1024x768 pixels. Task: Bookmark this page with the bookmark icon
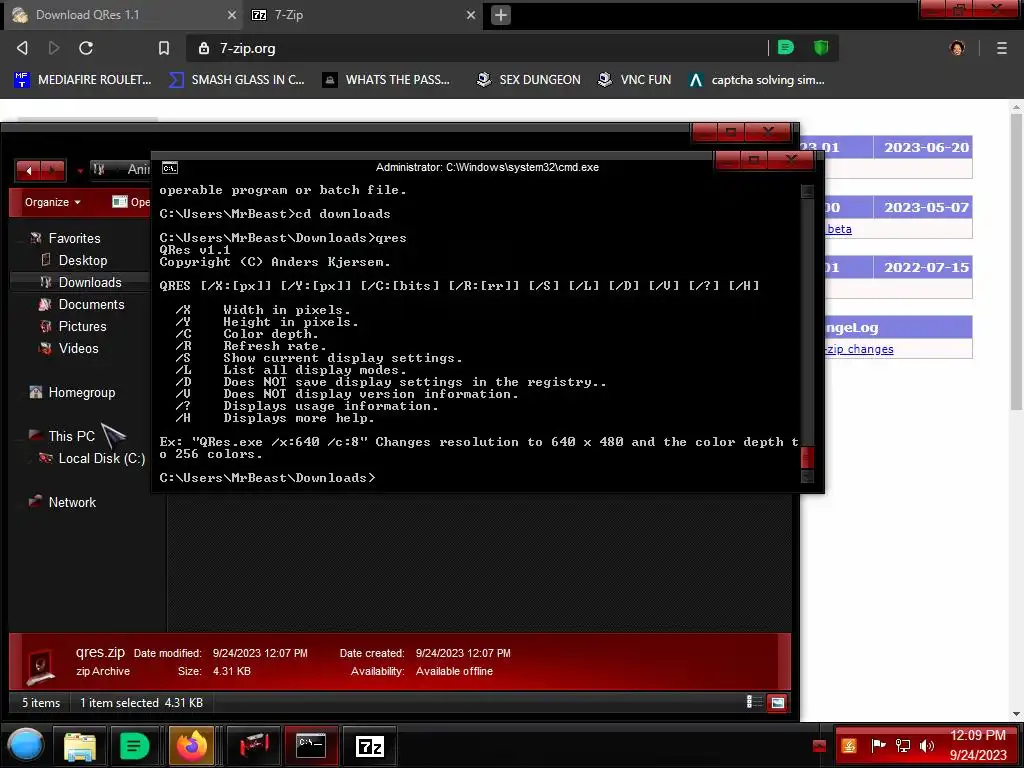pyautogui.click(x=164, y=48)
